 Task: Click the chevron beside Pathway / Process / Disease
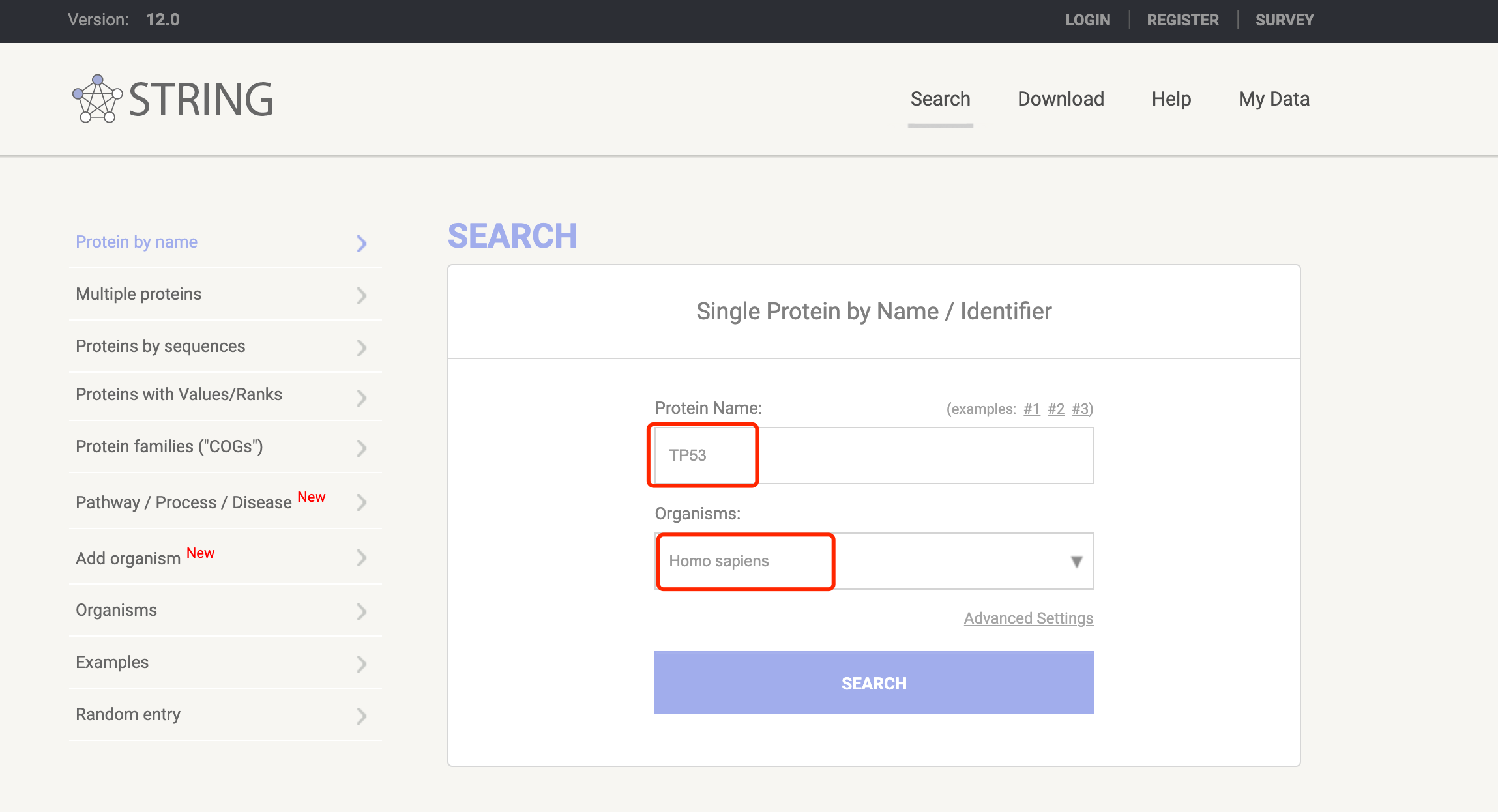362,502
